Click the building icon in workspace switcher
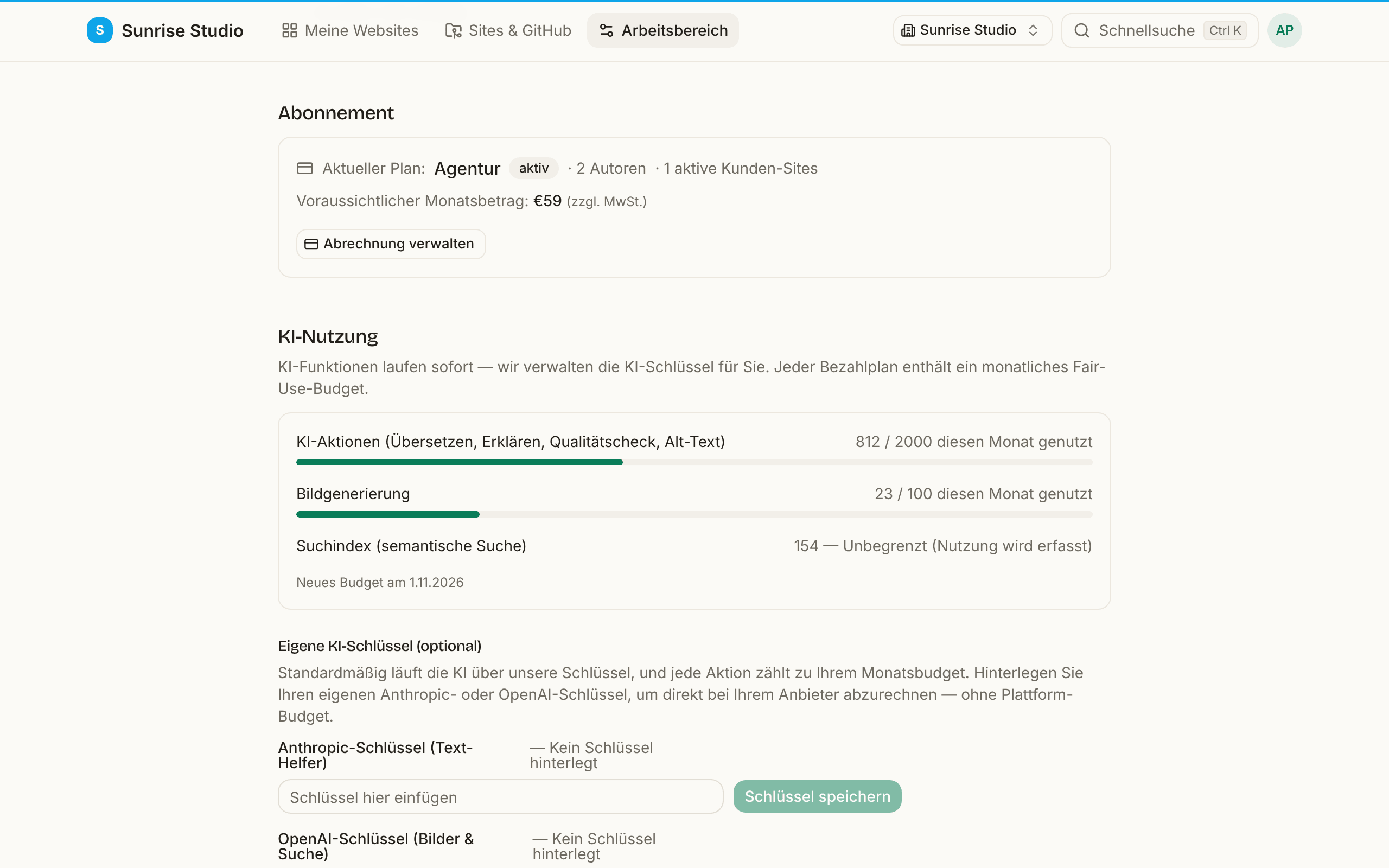 click(908, 30)
